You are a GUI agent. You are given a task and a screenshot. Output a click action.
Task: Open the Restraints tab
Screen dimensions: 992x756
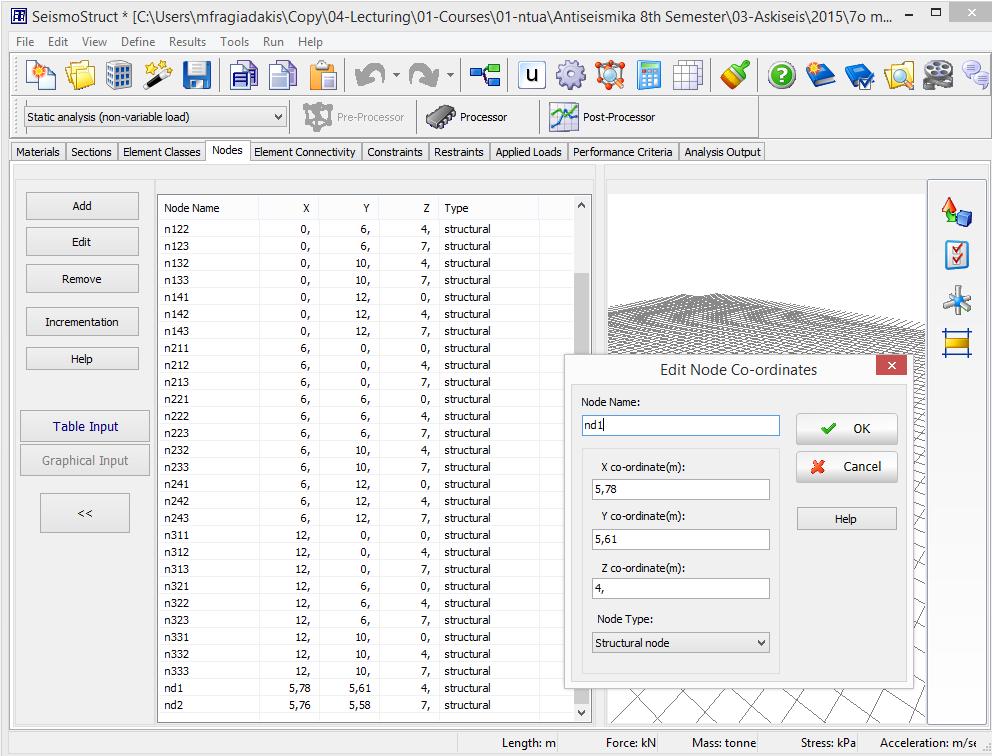[459, 152]
